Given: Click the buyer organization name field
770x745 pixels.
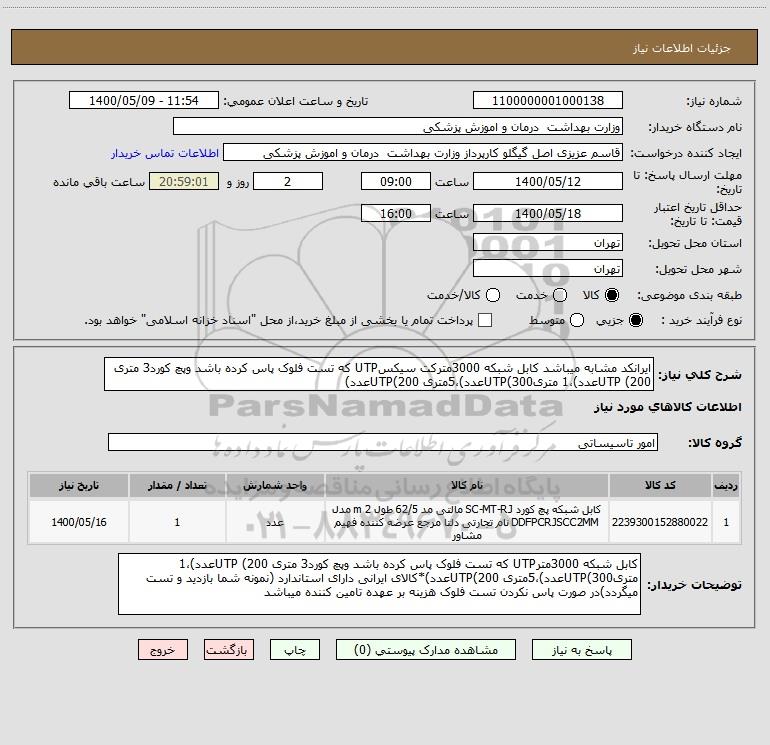Looking at the screenshot, I should point(398,126).
